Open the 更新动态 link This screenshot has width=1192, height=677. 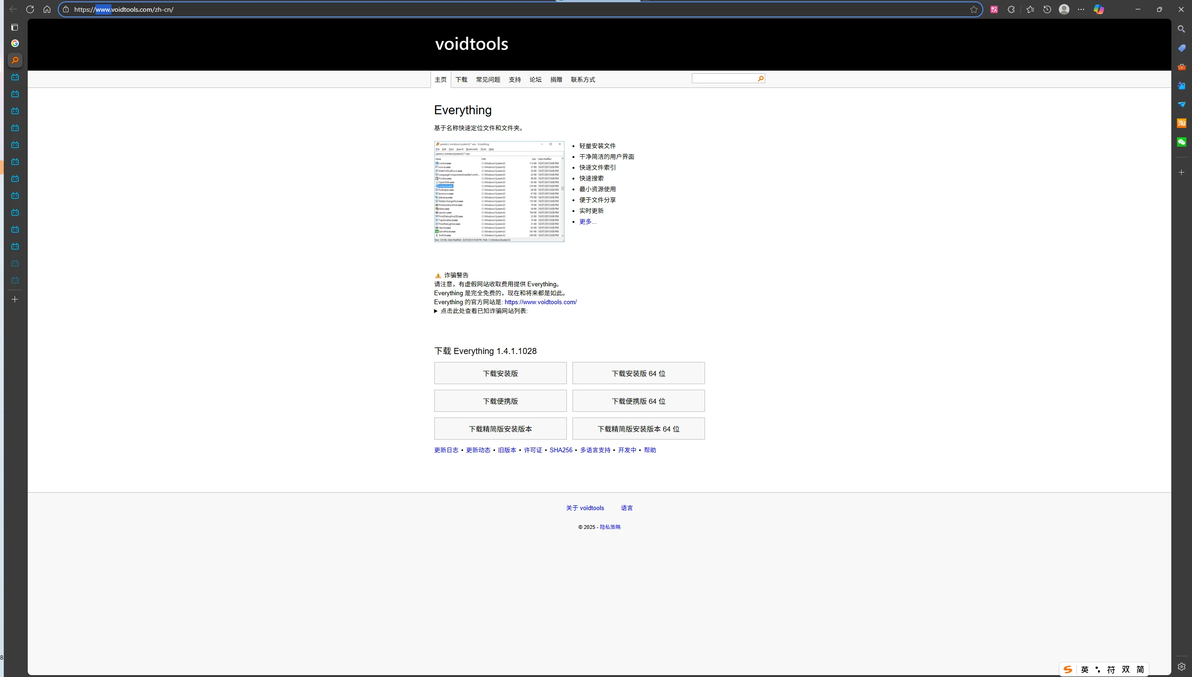[x=478, y=451]
